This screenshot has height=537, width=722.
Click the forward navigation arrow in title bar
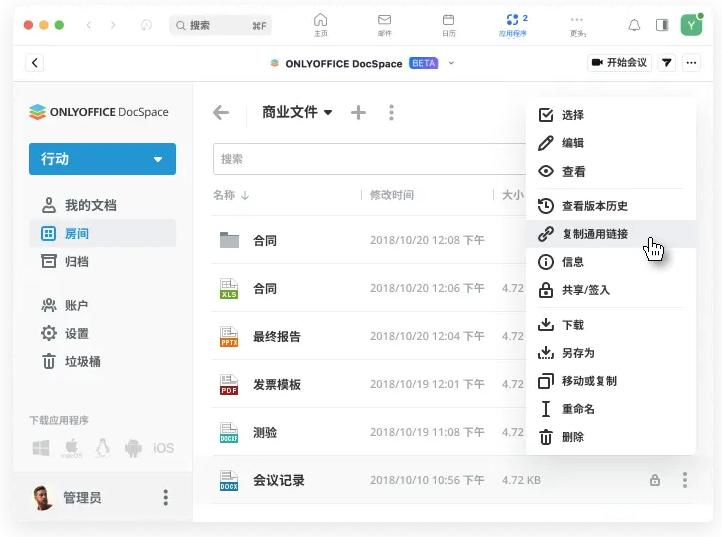113,25
